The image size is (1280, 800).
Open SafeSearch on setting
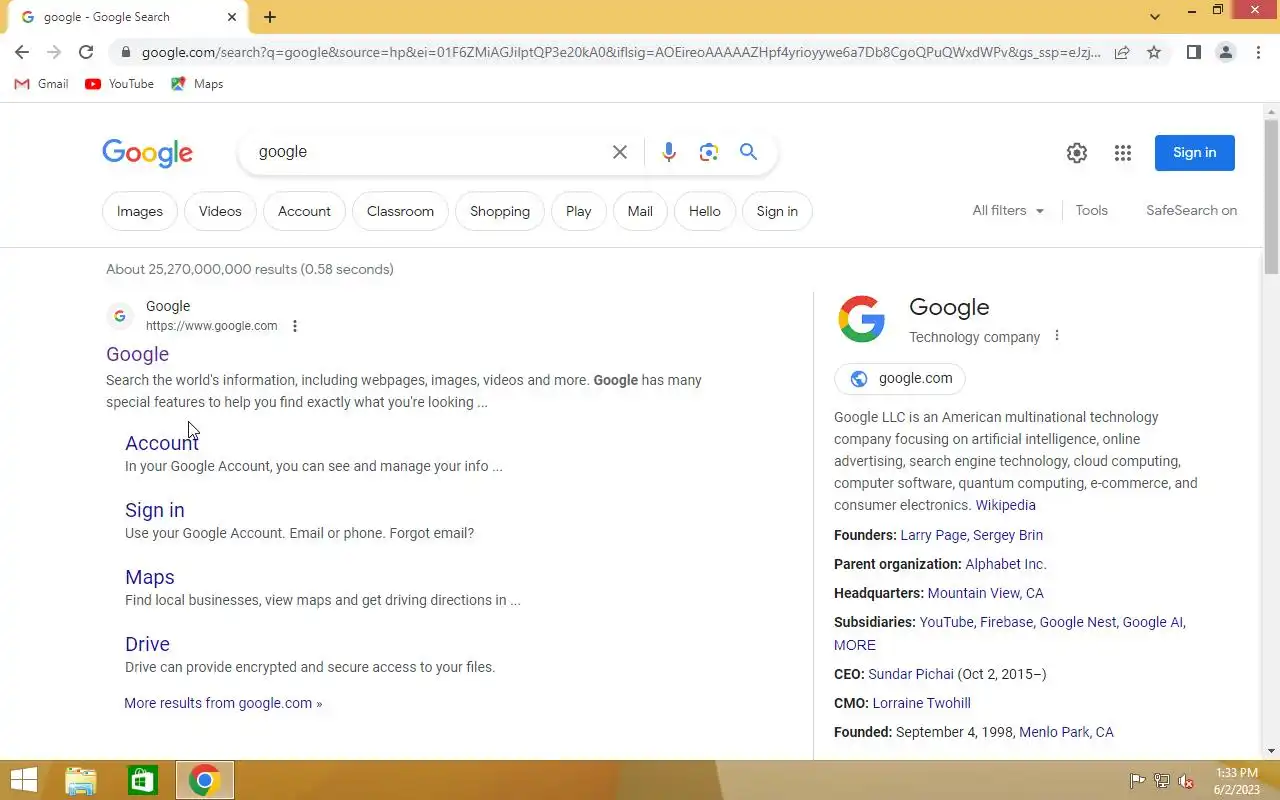(1191, 210)
